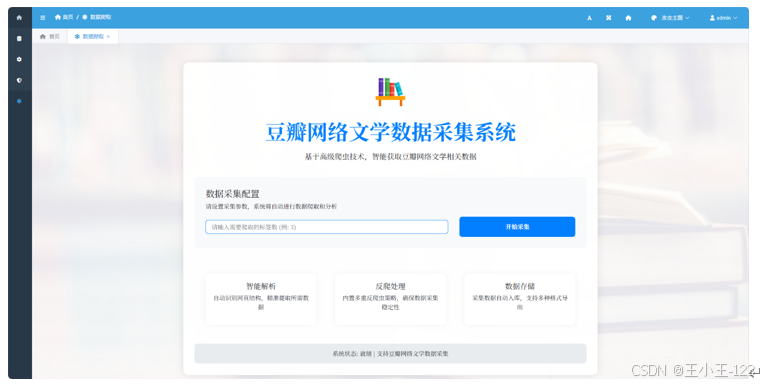Select the 数据存储 feature card
767x384 pixels.
pos(519,299)
